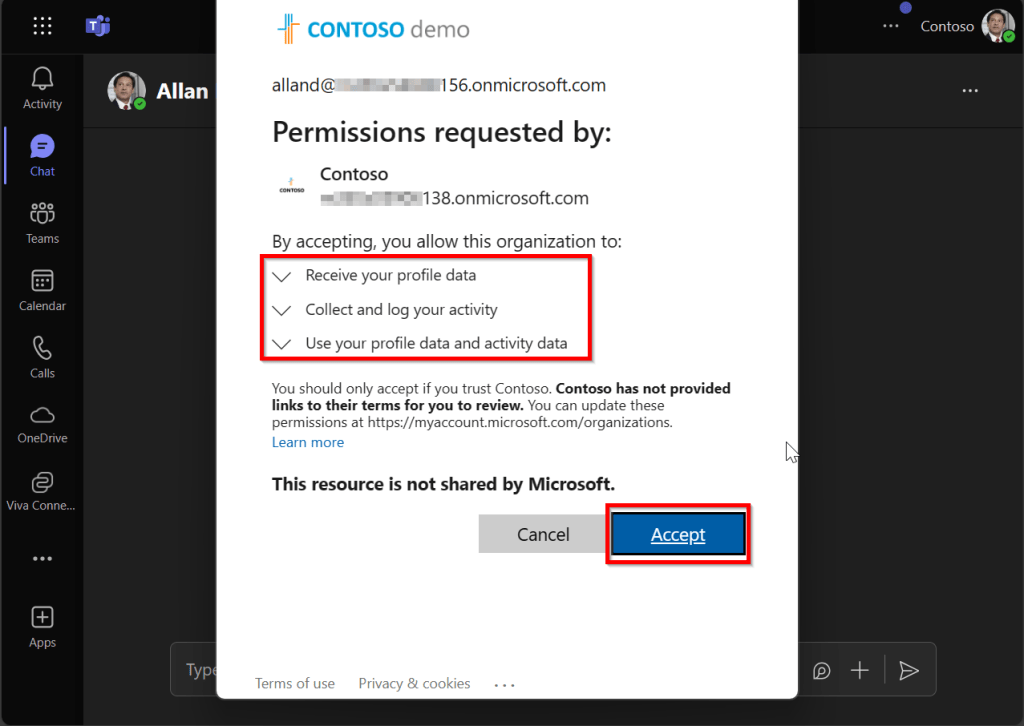The image size is (1024, 726).
Task: Click the Accept button
Action: pyautogui.click(x=678, y=535)
